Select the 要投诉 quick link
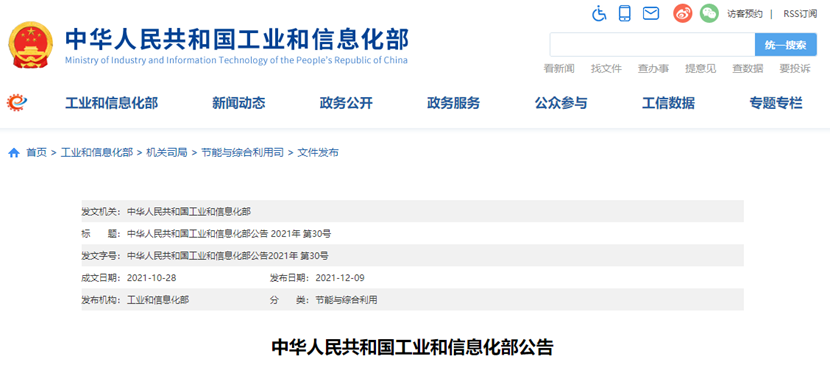Viewport: 830px width, 373px height. tap(795, 68)
